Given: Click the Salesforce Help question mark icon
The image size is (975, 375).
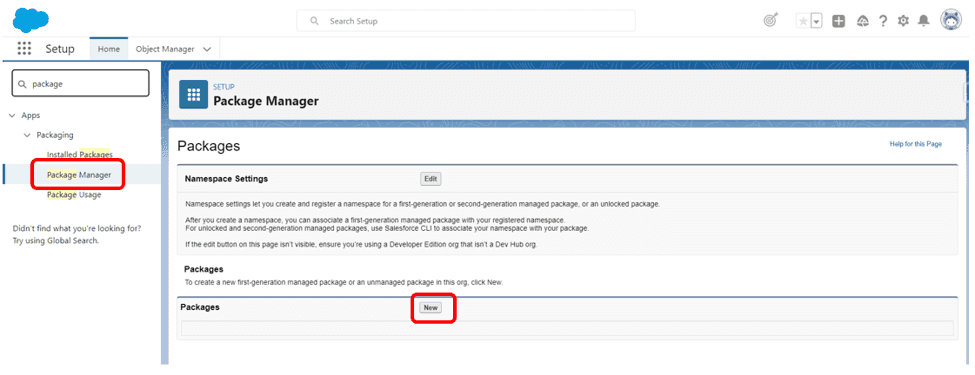Looking at the screenshot, I should 882,21.
